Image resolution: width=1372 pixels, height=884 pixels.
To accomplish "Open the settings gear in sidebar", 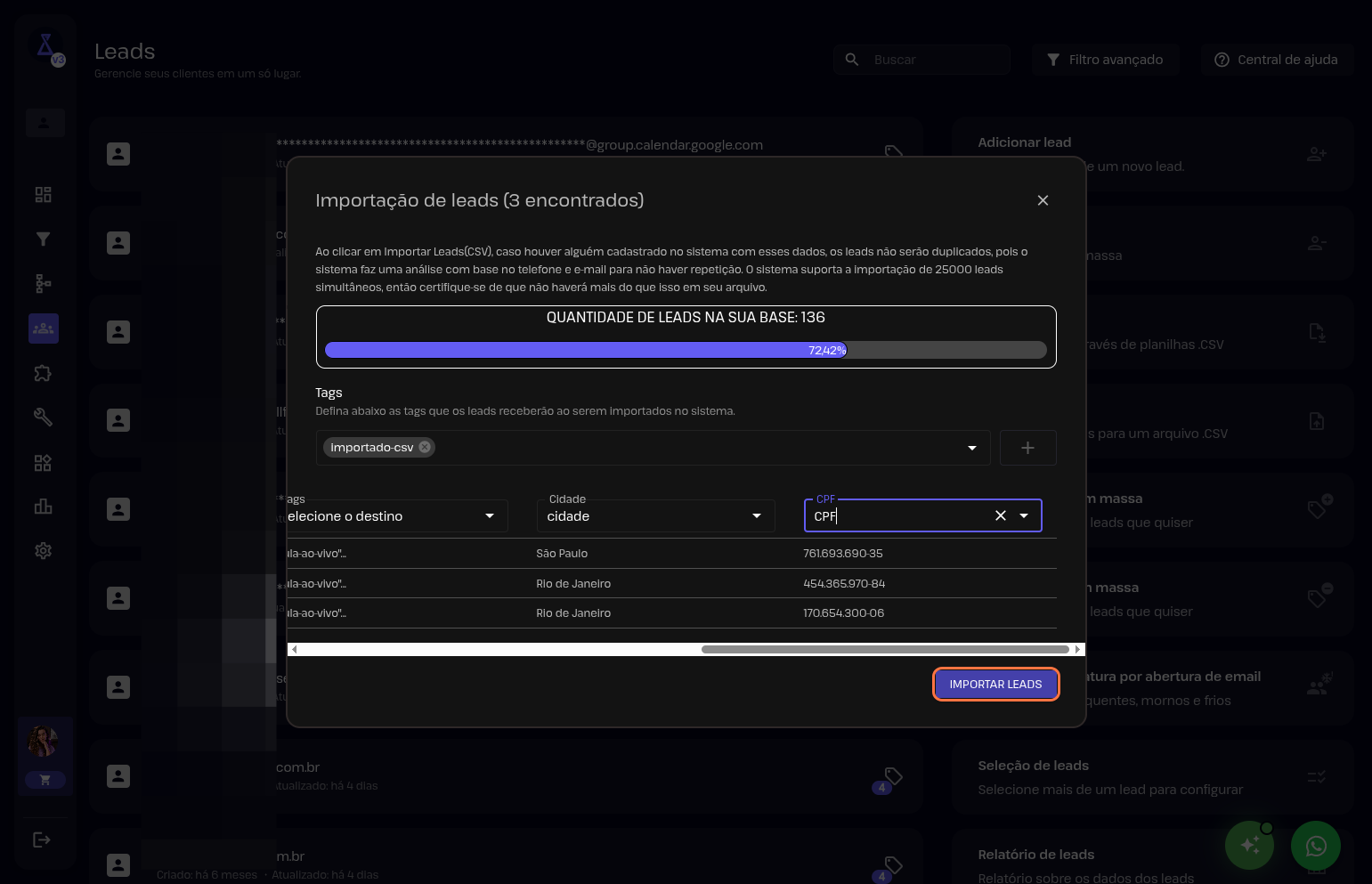I will [43, 551].
